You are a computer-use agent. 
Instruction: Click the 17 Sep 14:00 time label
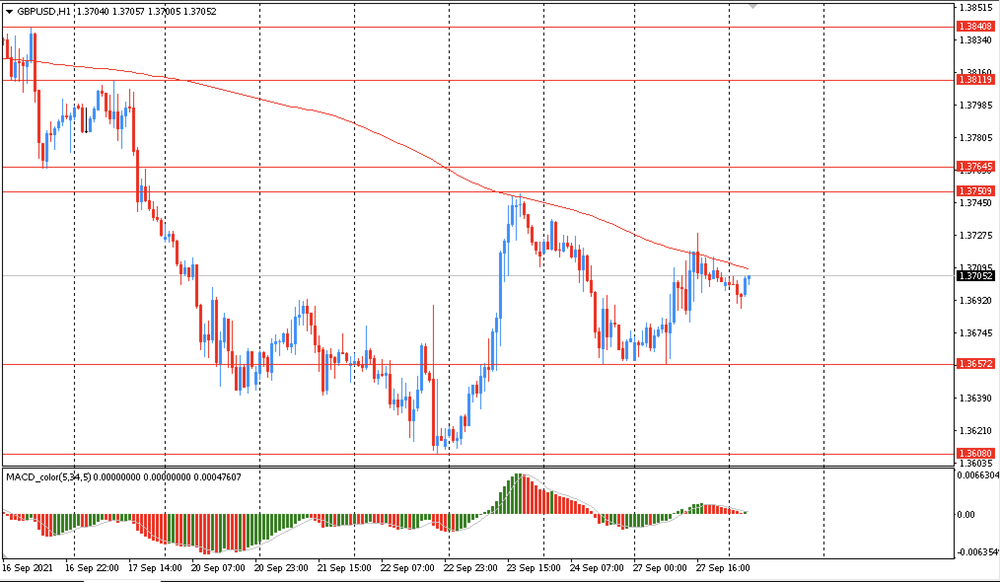point(155,568)
